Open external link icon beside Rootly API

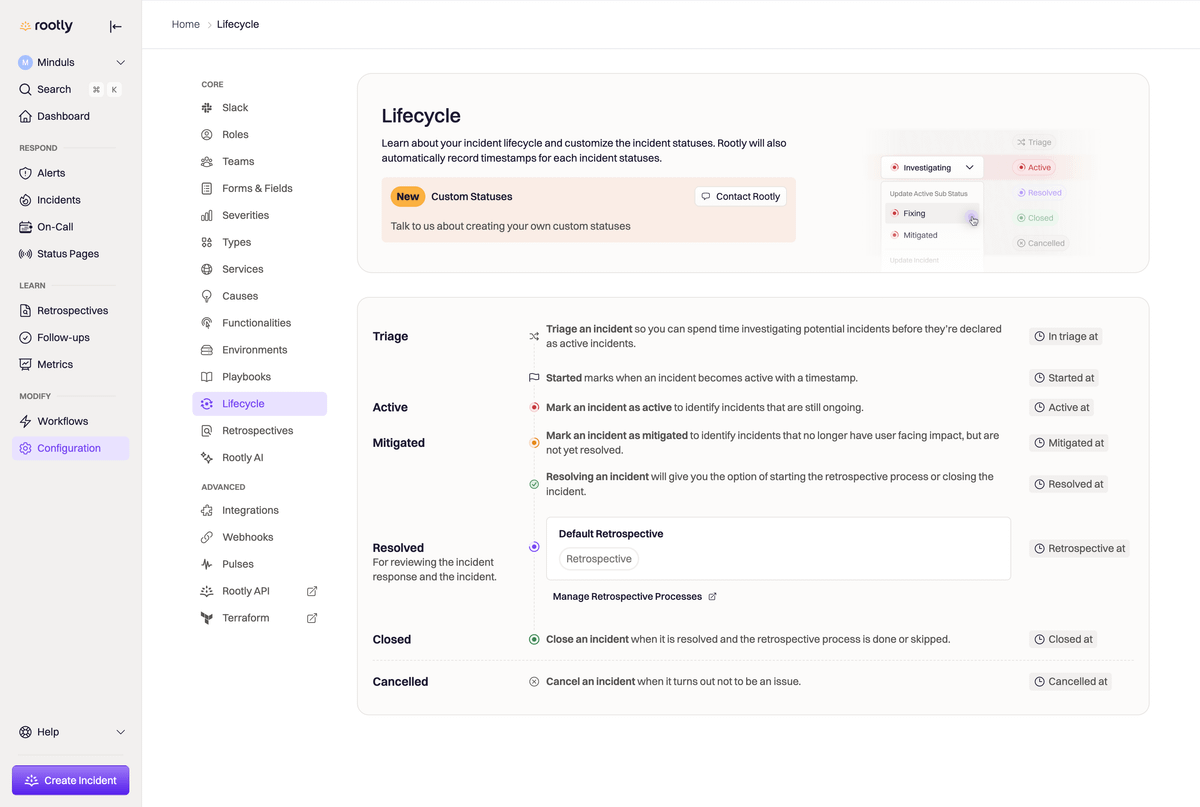coord(312,591)
